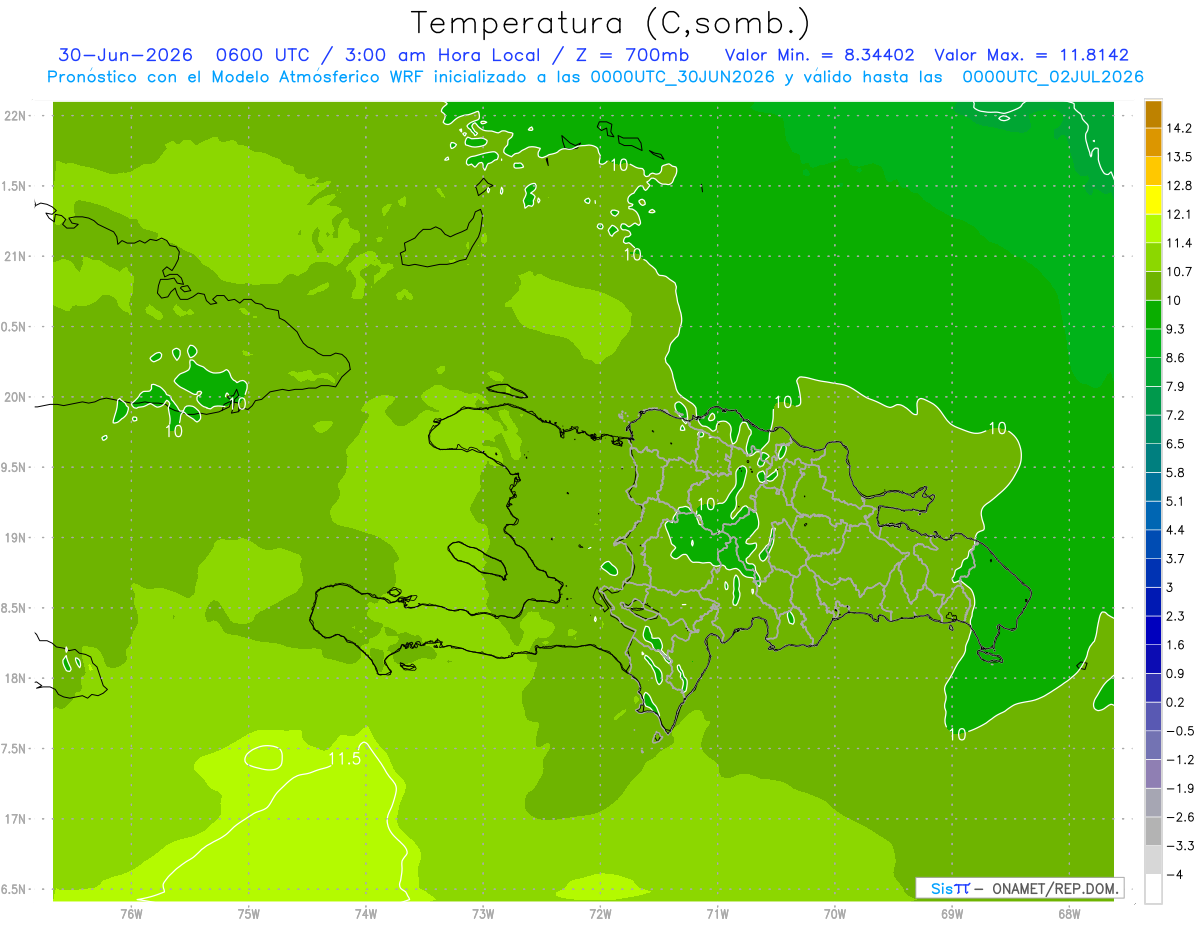Click the "5.8" color scale value
This screenshot has width=1200, height=927.
pyautogui.click(x=1176, y=473)
